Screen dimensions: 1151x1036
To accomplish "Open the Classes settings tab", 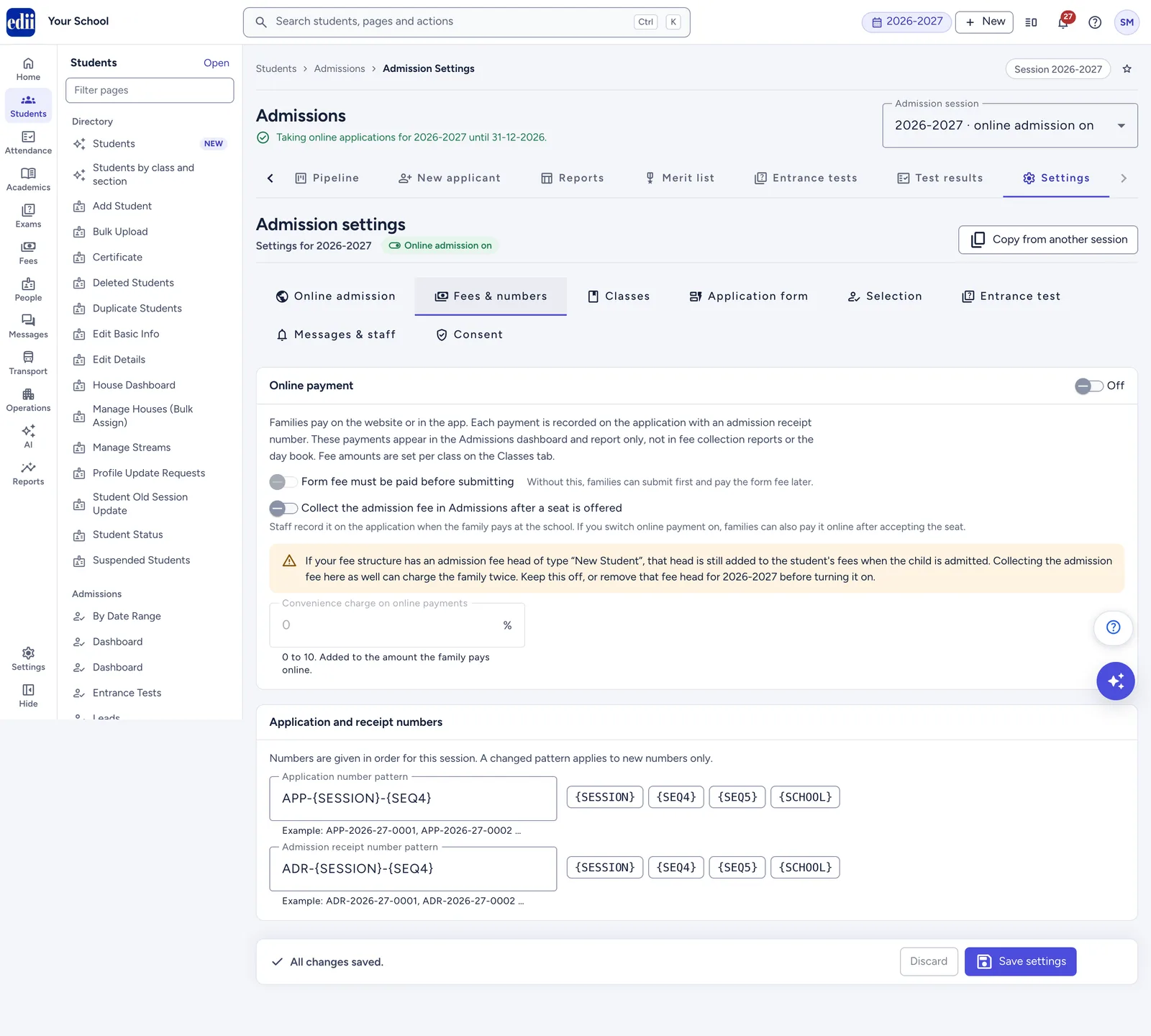I will 619,296.
